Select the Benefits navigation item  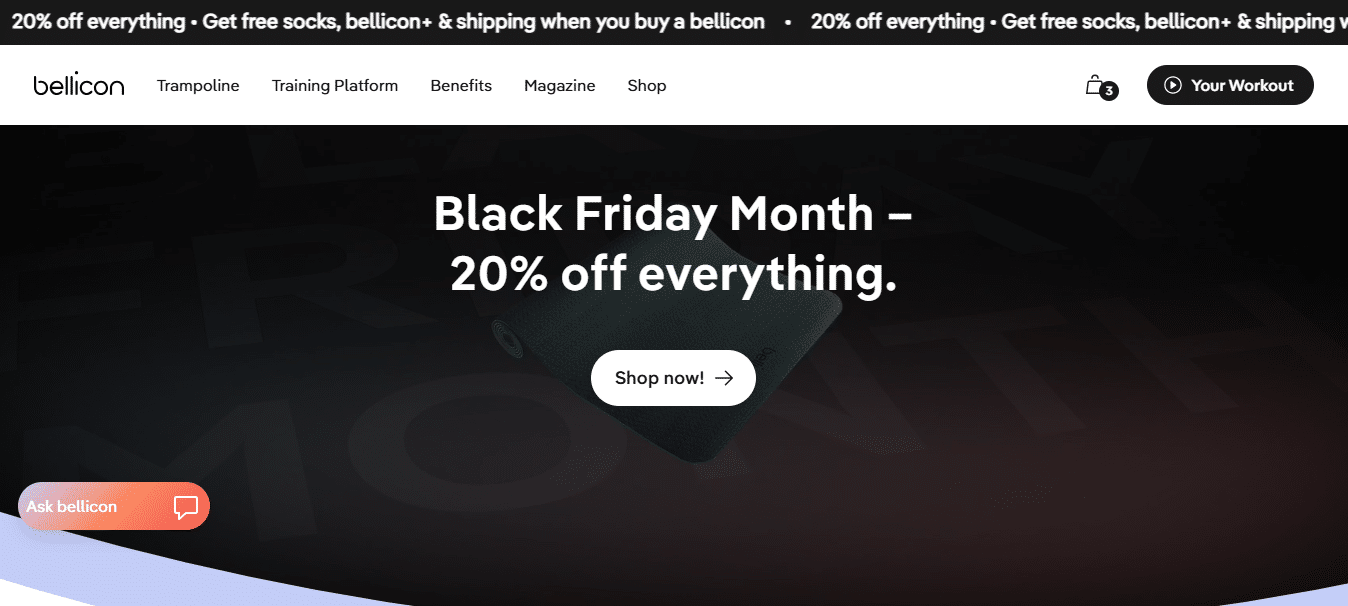click(461, 85)
